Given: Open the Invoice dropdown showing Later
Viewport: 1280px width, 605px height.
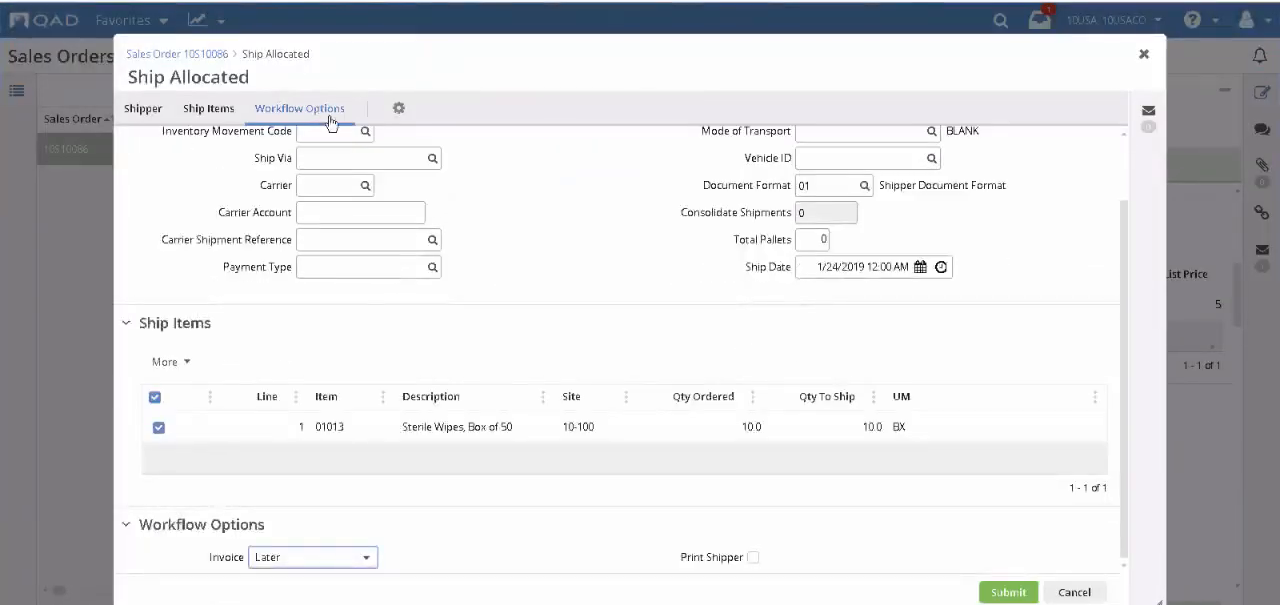Looking at the screenshot, I should [313, 557].
